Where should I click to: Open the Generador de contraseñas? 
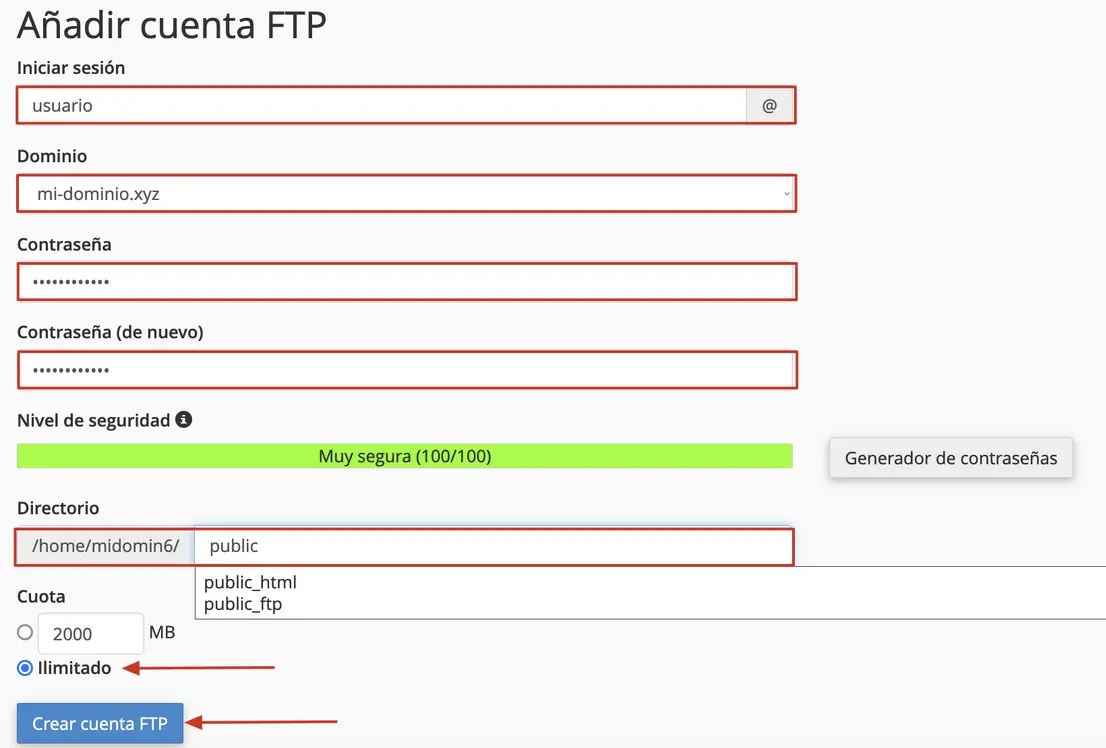[x=950, y=458]
